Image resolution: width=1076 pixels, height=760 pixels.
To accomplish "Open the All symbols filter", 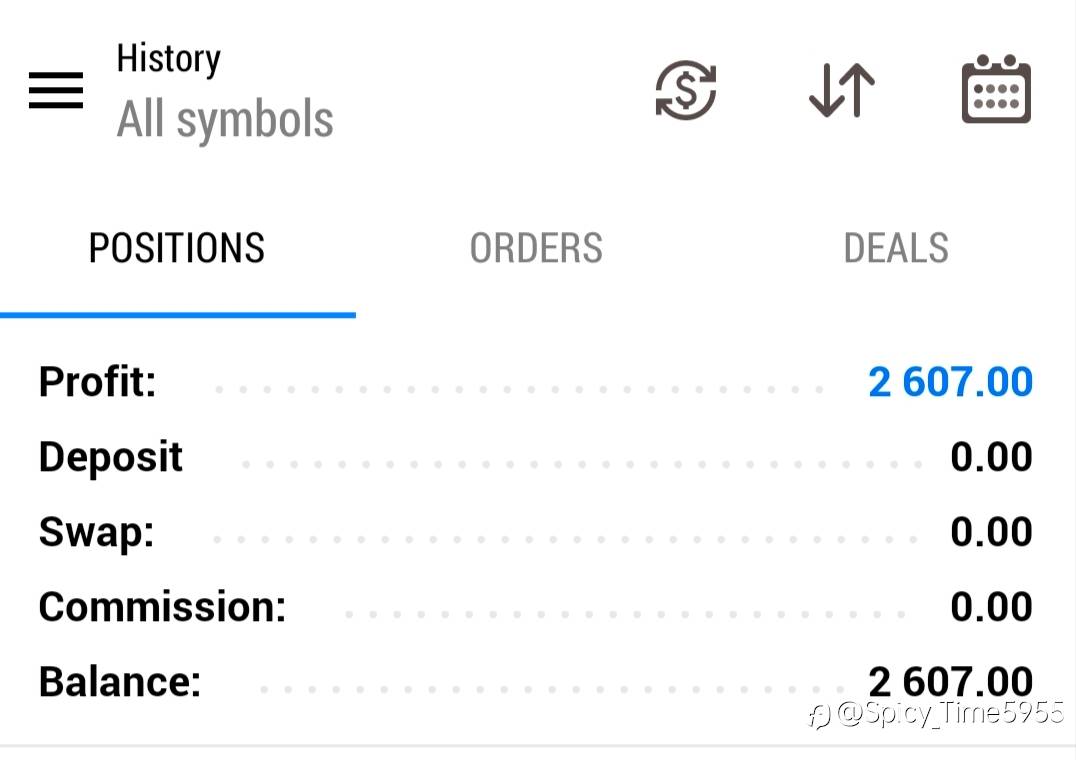I will tap(225, 119).
